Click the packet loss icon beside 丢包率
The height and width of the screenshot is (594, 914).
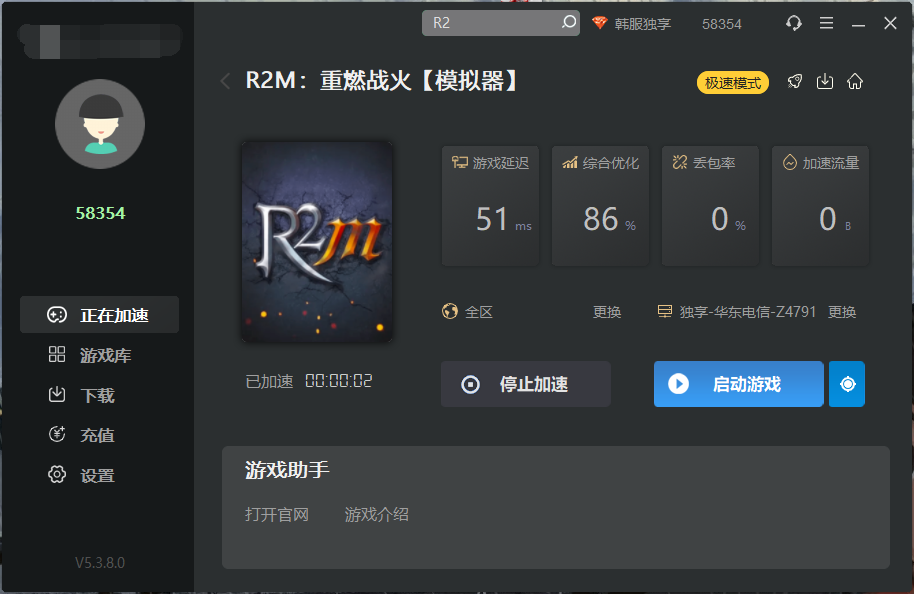pyautogui.click(x=680, y=163)
